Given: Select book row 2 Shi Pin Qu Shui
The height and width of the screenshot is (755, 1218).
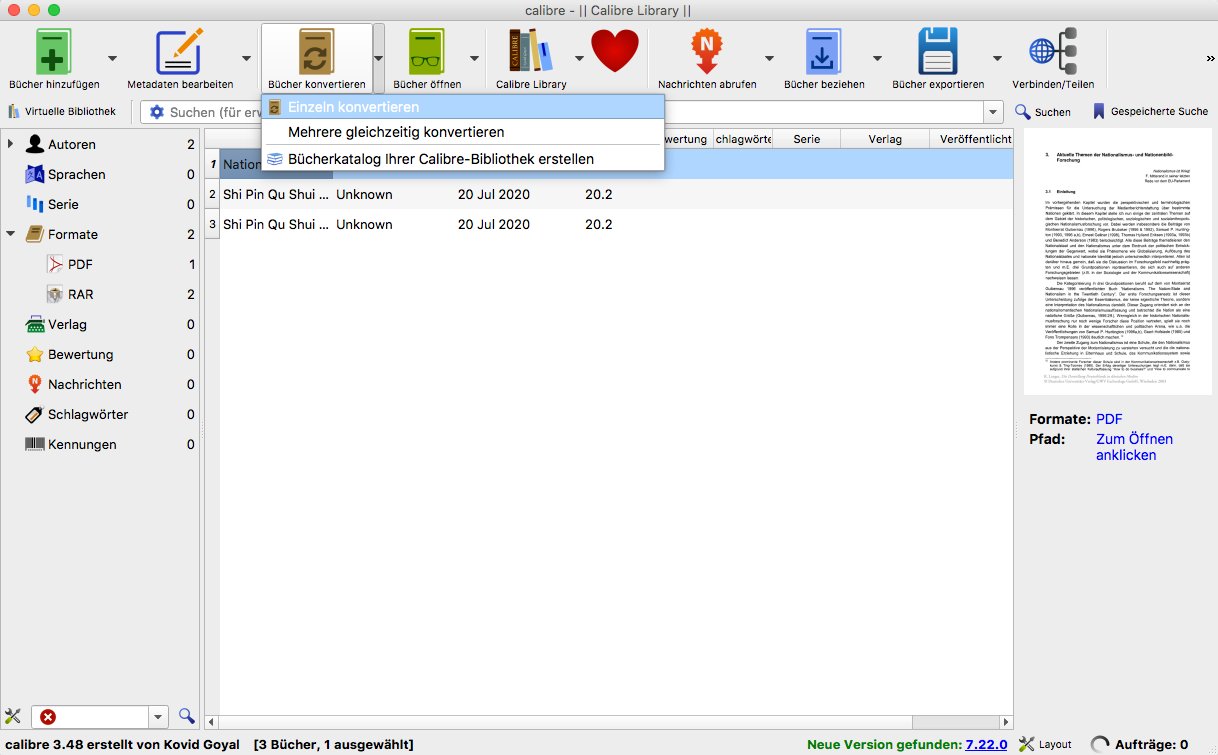Looking at the screenshot, I should click(x=610, y=194).
